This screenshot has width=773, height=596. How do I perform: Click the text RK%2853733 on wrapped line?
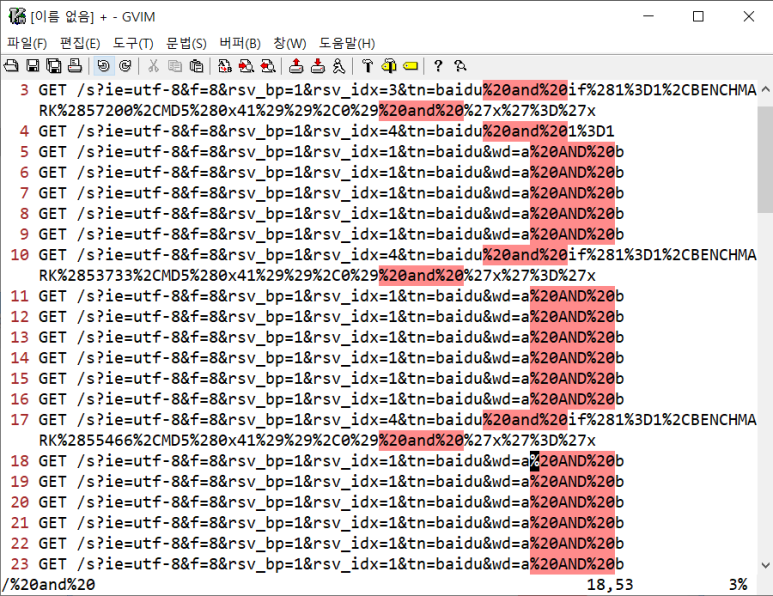tap(85, 276)
